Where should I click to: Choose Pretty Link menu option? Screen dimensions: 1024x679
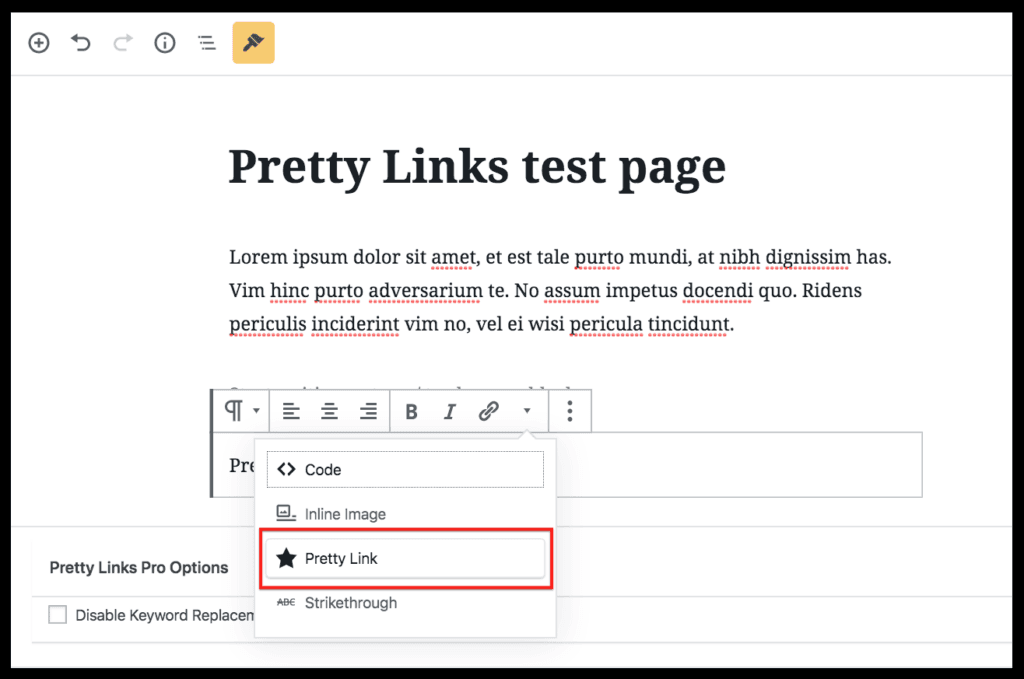405,559
